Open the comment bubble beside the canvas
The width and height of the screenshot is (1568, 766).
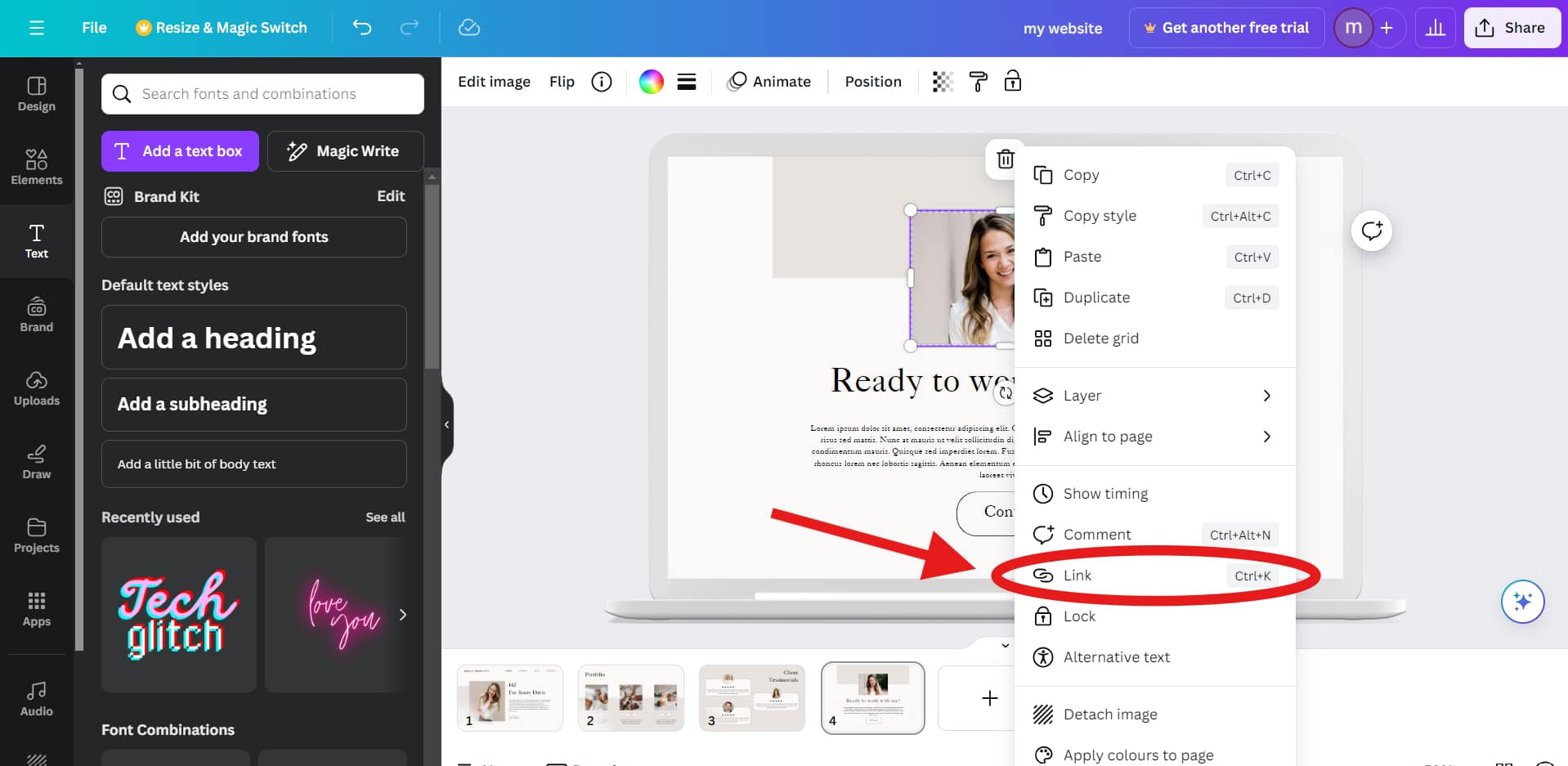point(1371,231)
